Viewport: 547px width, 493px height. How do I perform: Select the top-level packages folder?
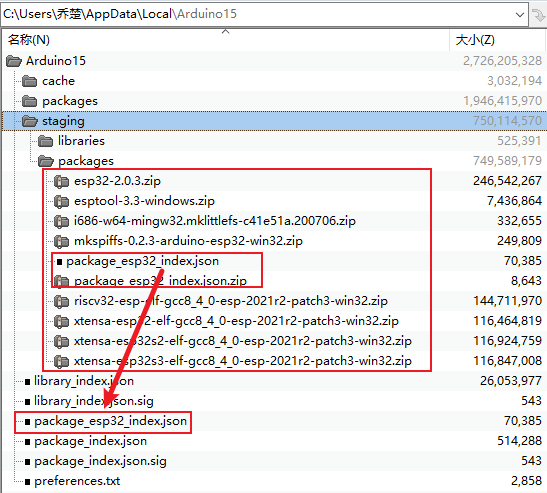pyautogui.click(x=70, y=101)
